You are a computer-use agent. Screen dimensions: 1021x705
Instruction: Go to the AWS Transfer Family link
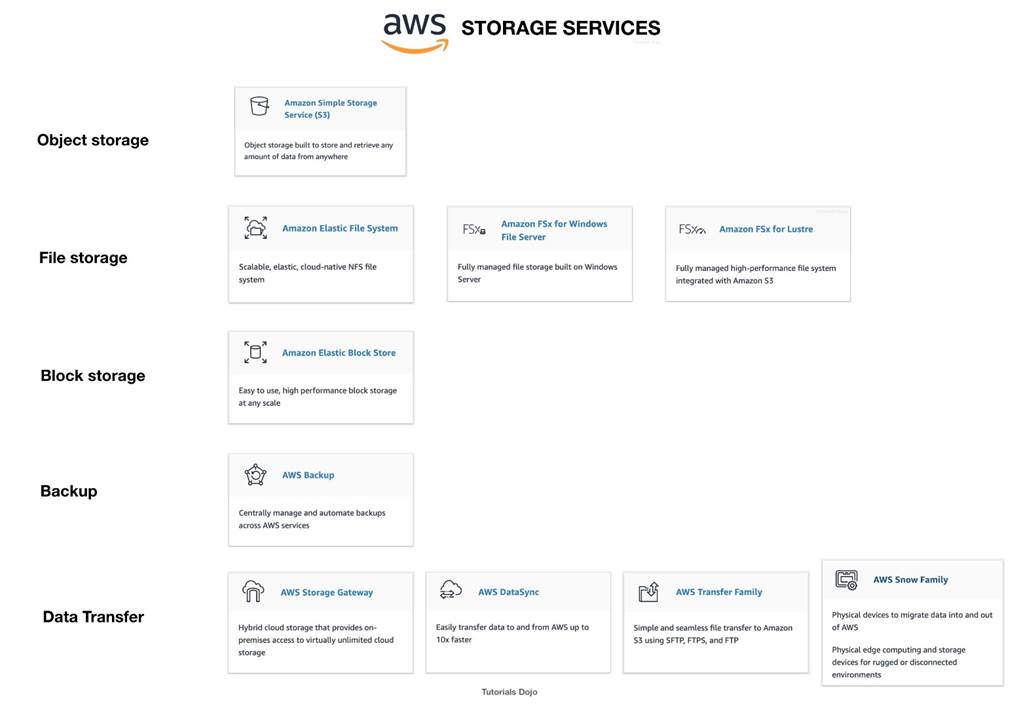coord(718,592)
